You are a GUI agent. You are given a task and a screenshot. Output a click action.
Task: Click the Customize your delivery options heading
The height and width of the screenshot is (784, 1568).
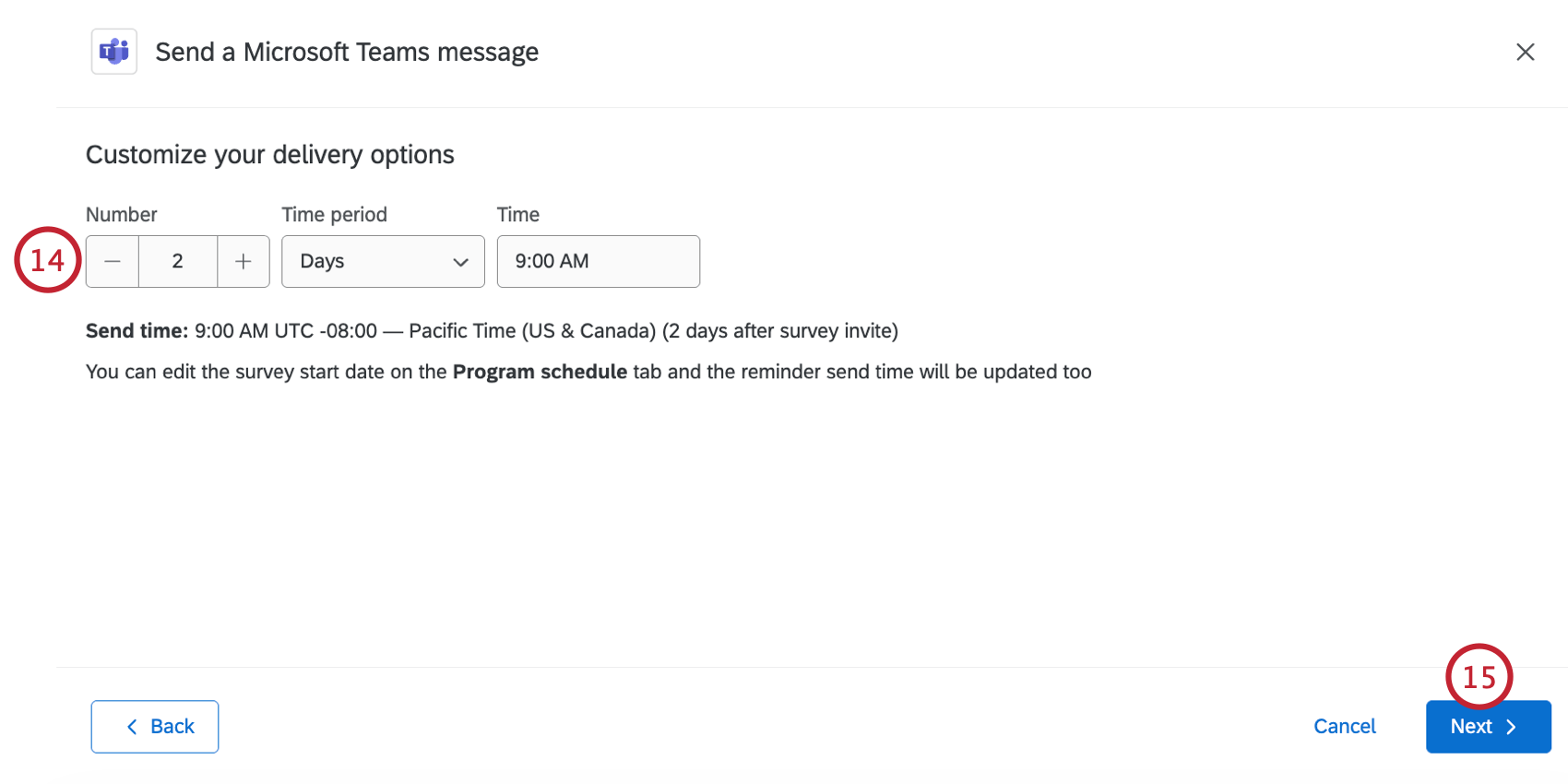click(270, 155)
